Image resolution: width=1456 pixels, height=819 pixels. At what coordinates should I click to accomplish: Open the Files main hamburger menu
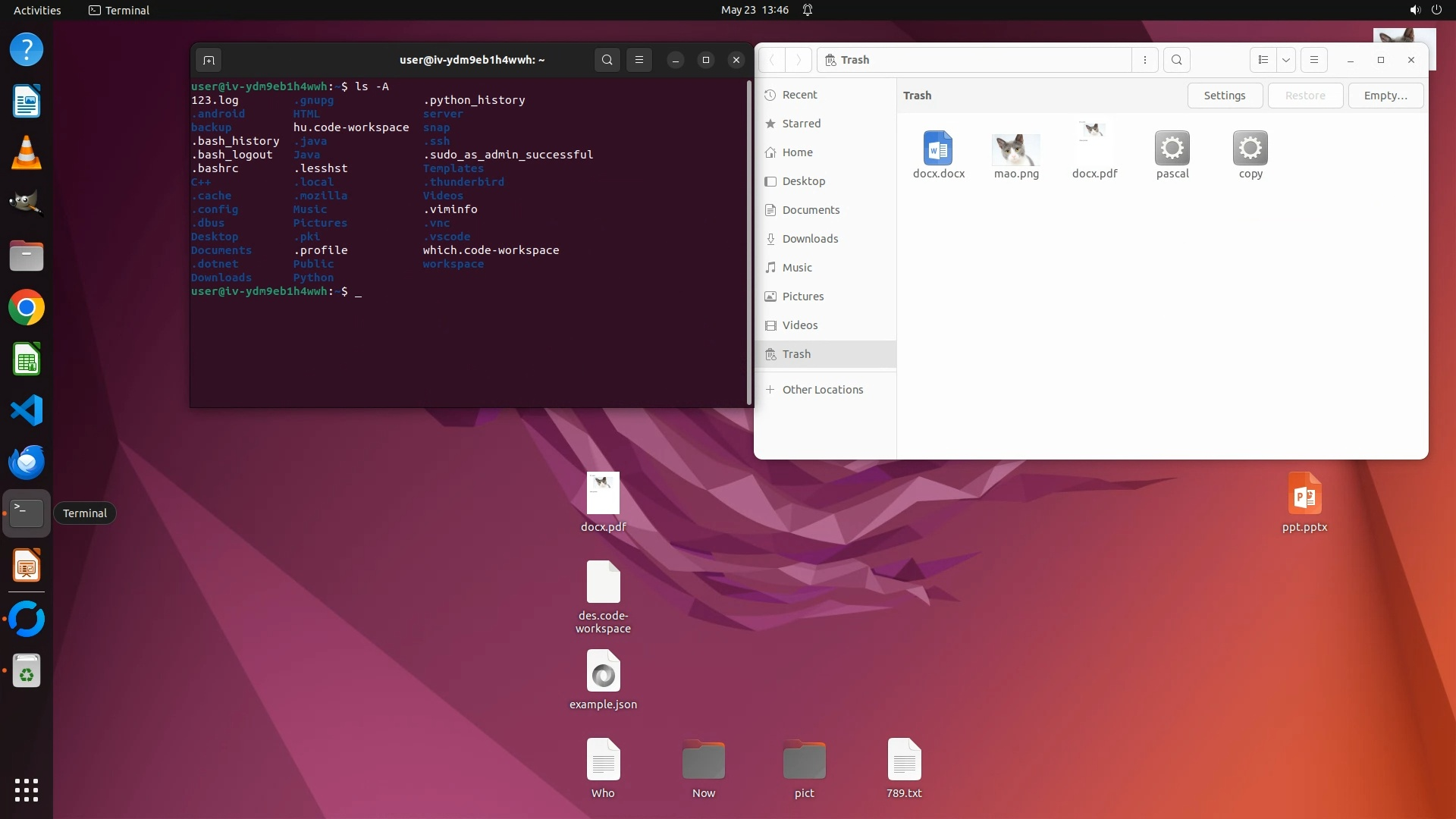click(x=1314, y=60)
